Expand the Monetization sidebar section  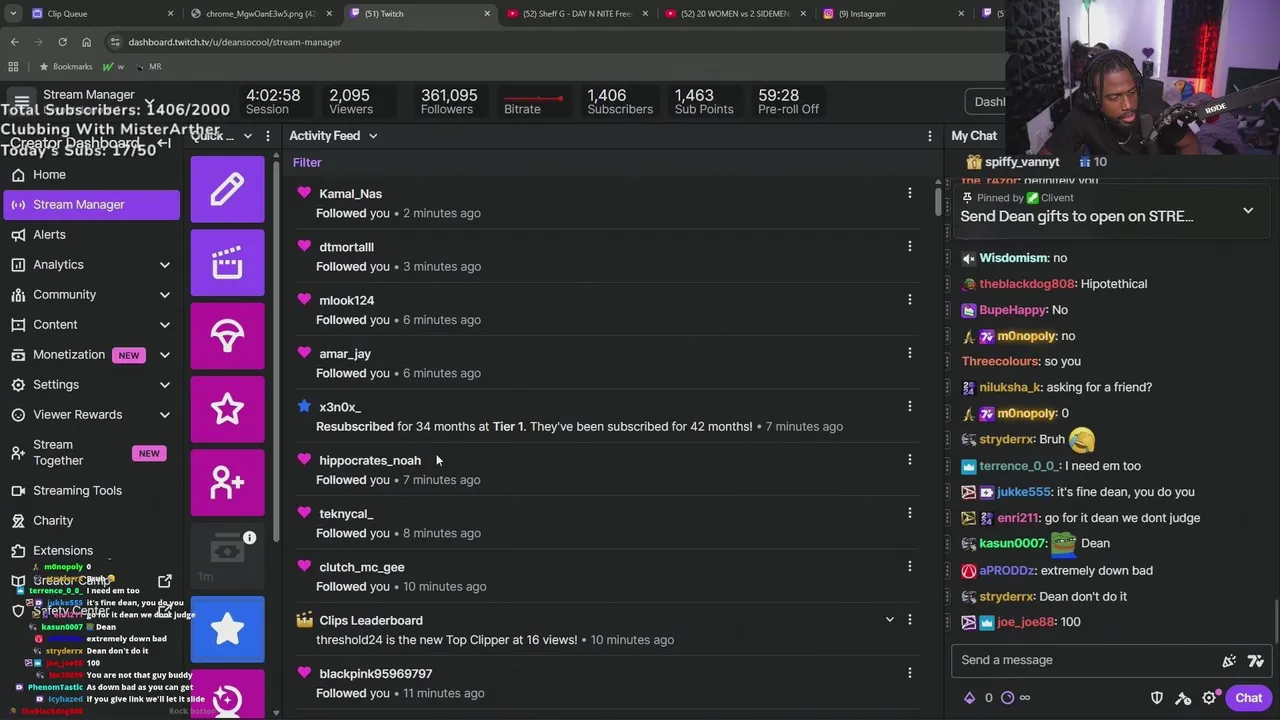pos(165,355)
